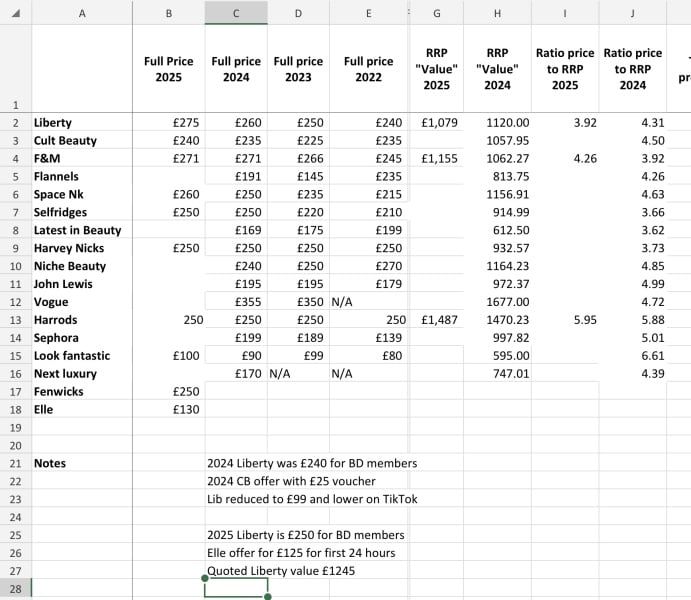691x600 pixels.
Task: Select column A header
Action: [x=82, y=13]
